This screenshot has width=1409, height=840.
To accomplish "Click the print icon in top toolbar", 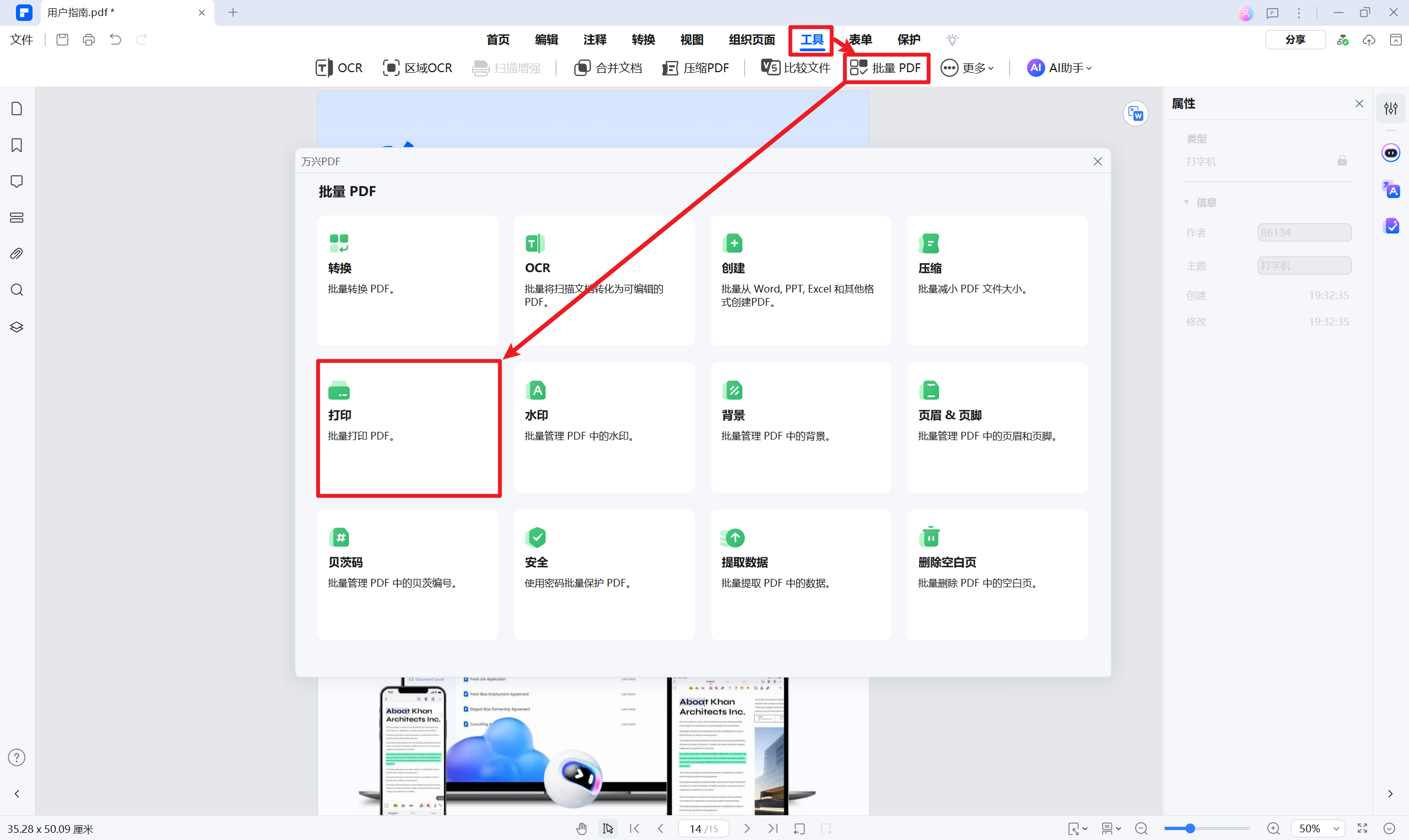I will coord(89,40).
